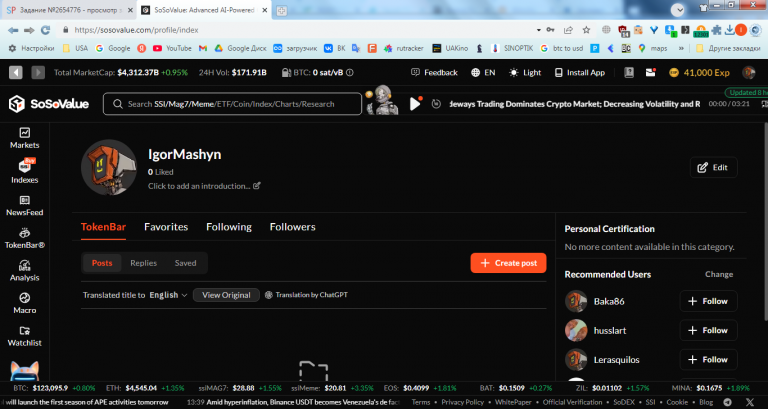
Task: Open NewsFeed in the left sidebar
Action: [24, 206]
